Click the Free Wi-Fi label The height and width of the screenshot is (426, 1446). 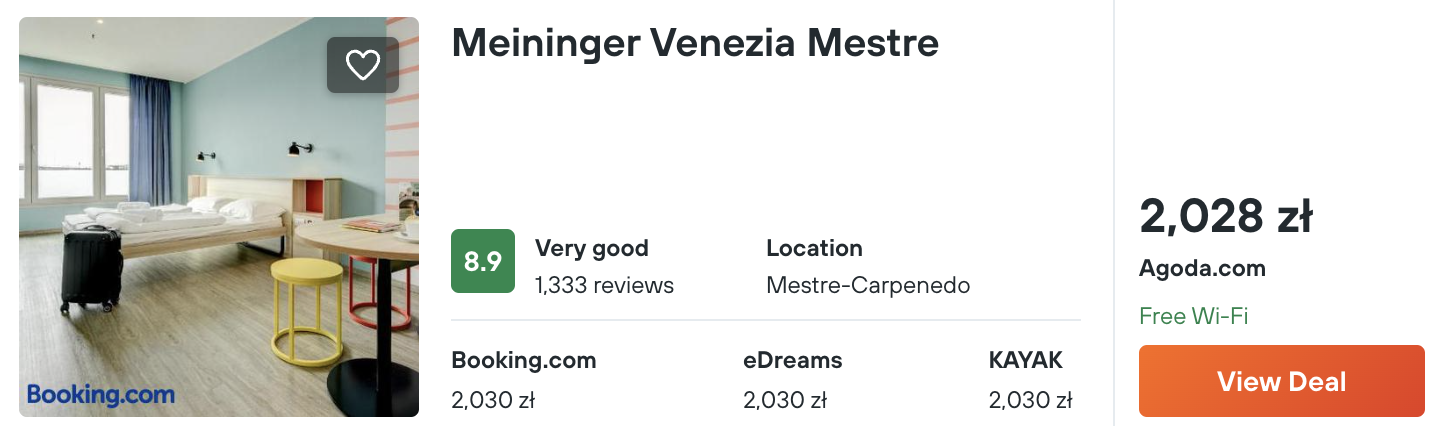1194,317
